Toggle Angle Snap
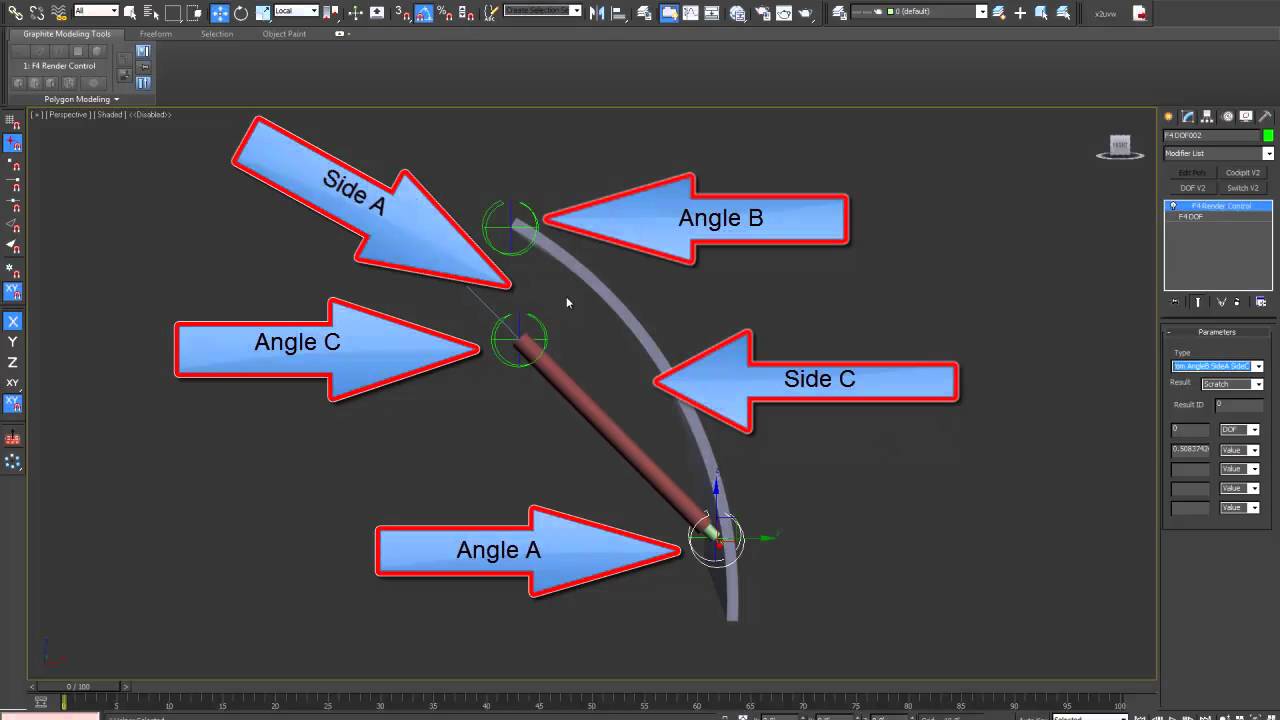 (424, 12)
